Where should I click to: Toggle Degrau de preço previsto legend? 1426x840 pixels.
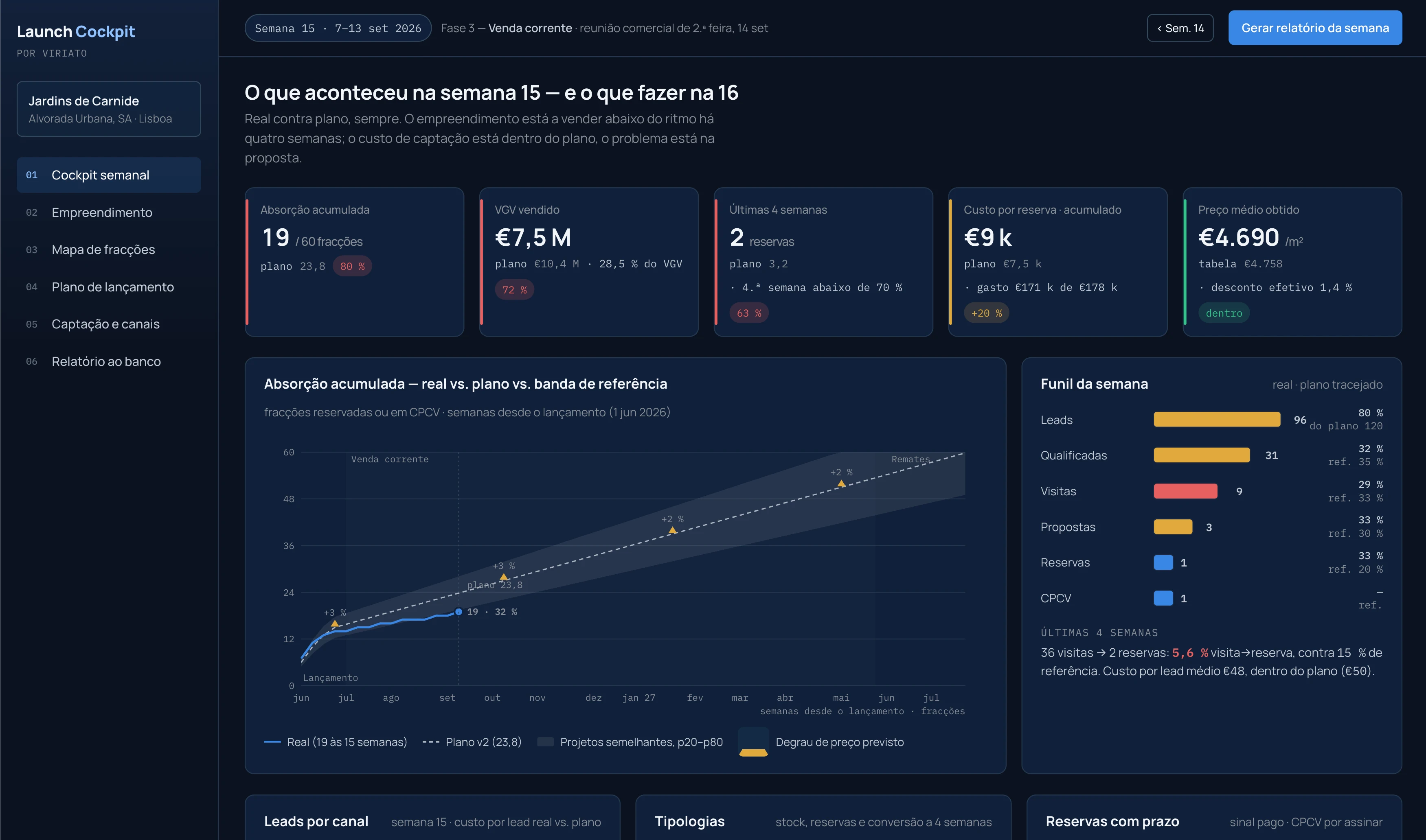821,742
